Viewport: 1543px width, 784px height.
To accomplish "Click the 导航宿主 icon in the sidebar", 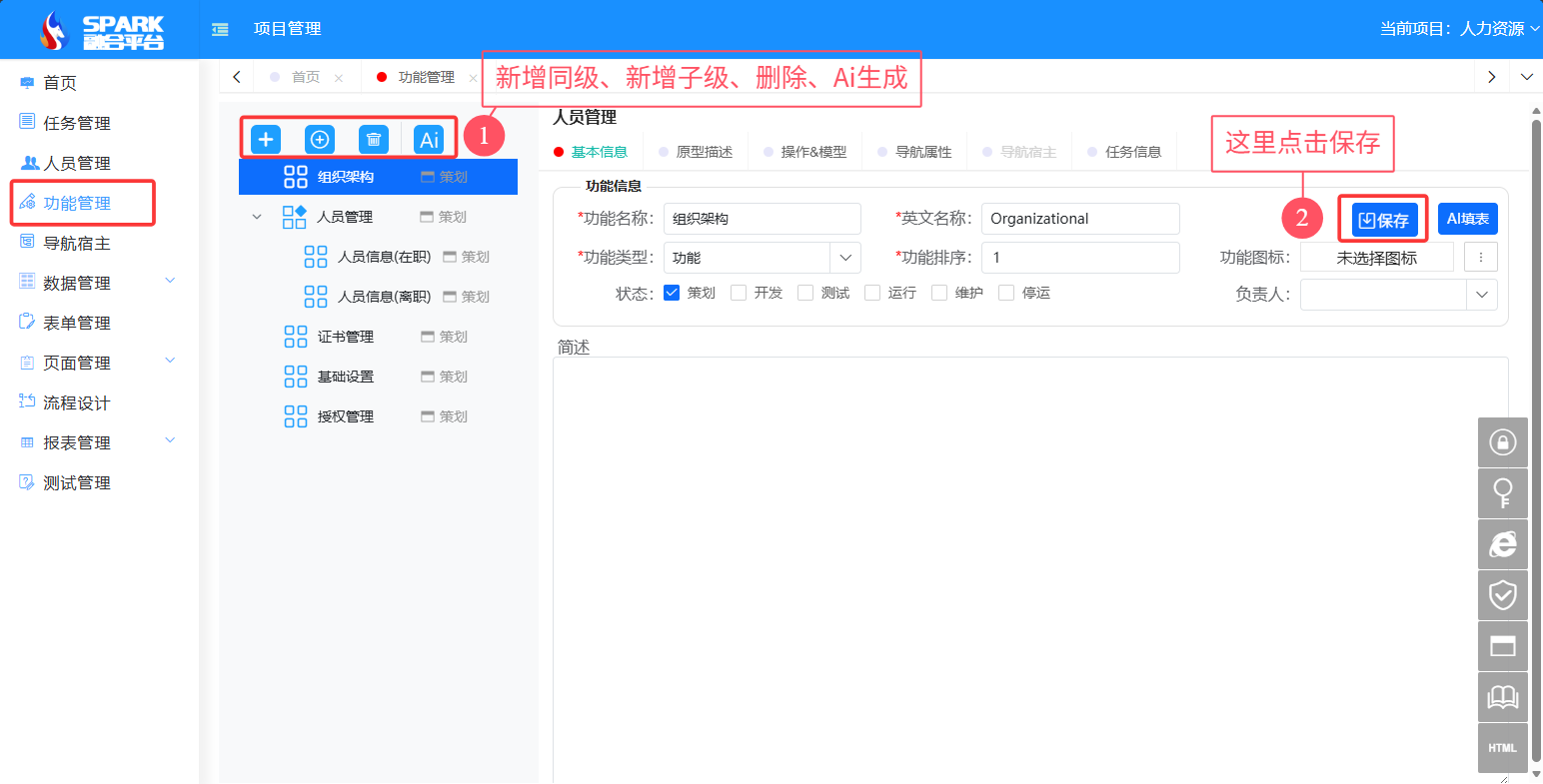I will click(x=27, y=242).
